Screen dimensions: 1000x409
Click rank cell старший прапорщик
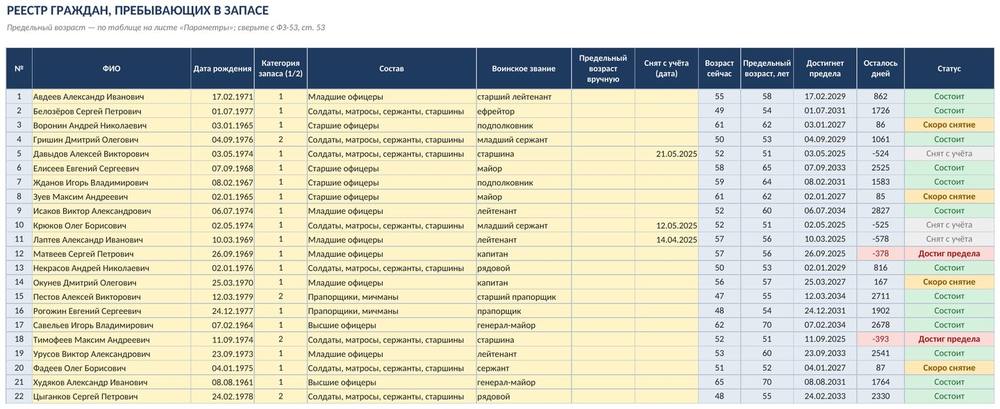(523, 297)
